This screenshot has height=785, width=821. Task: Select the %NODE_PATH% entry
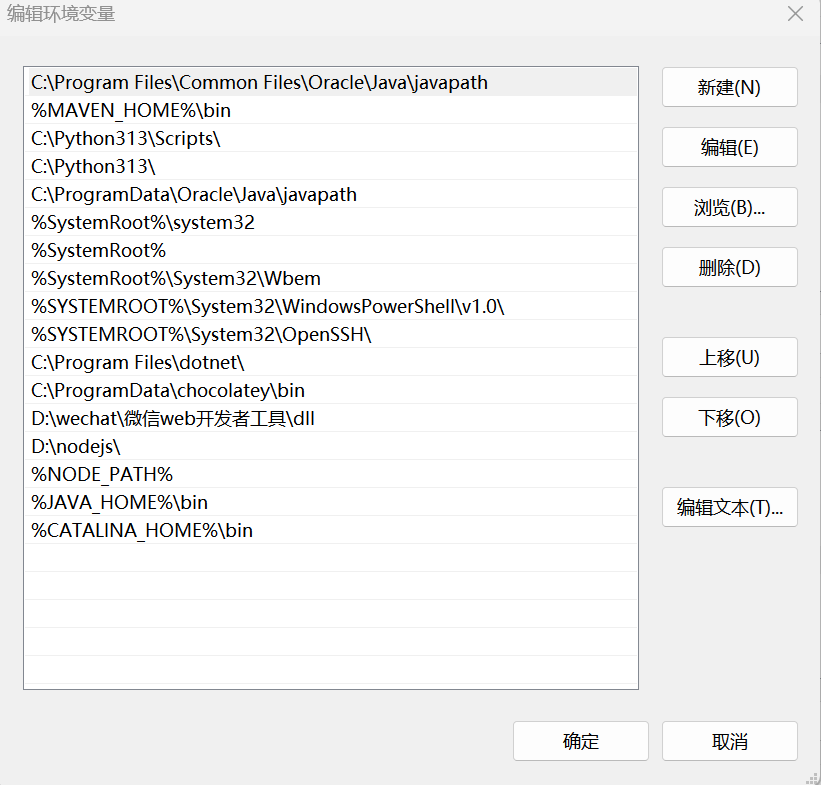coord(331,474)
